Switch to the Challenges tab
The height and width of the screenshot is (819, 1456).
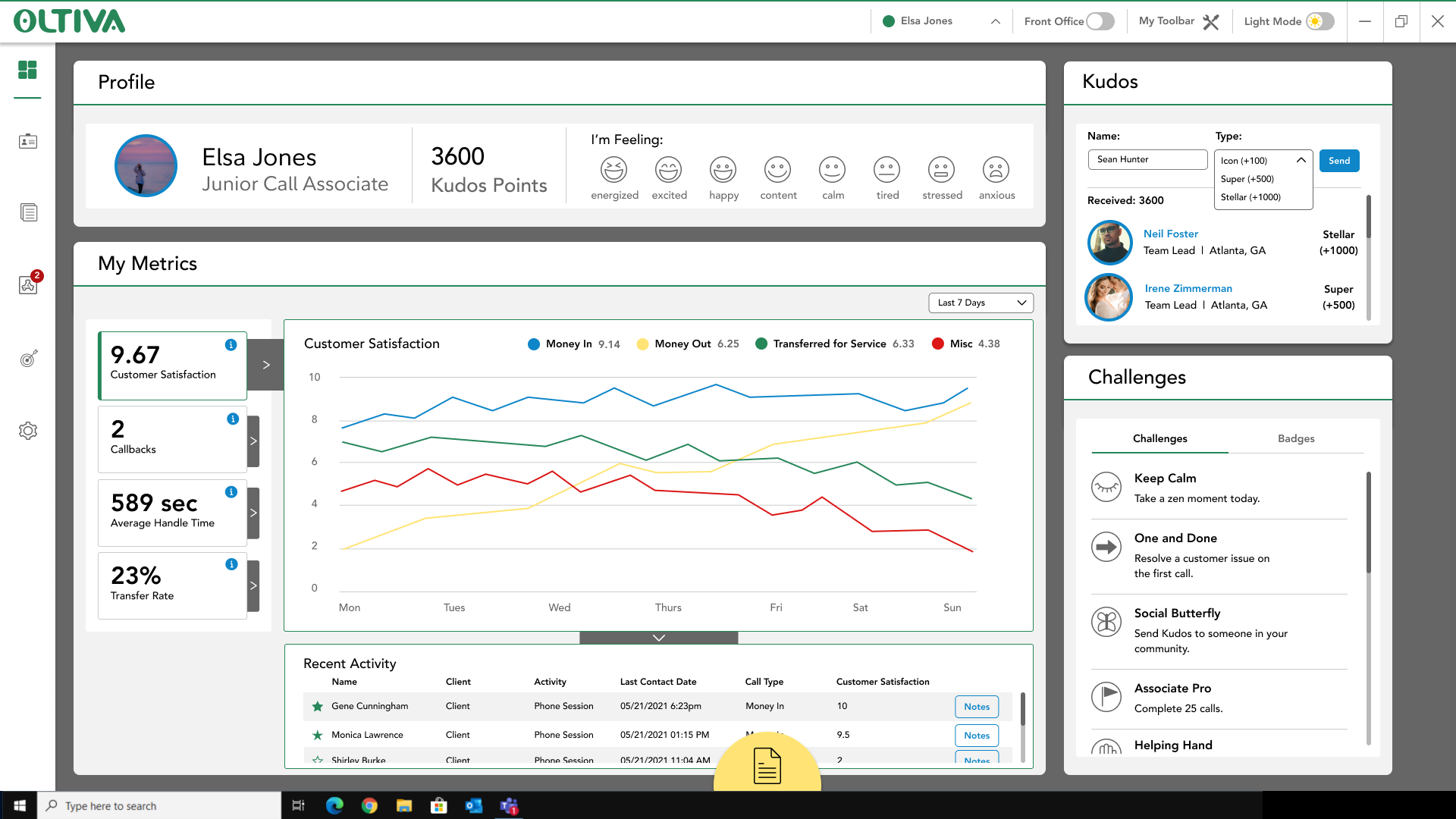(1159, 438)
